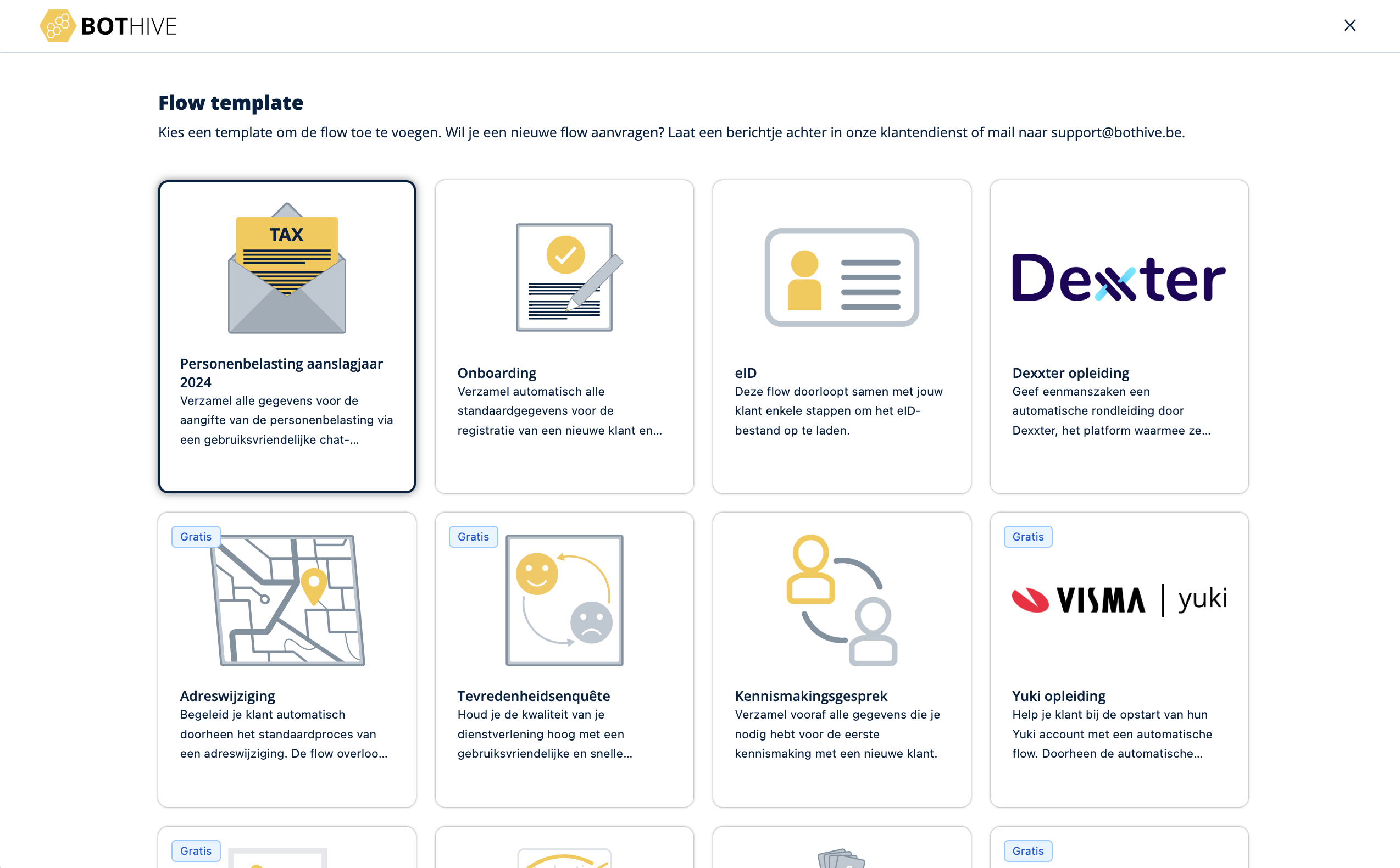Click the eID card icon
Viewport: 1400px width, 868px height.
[x=841, y=277]
